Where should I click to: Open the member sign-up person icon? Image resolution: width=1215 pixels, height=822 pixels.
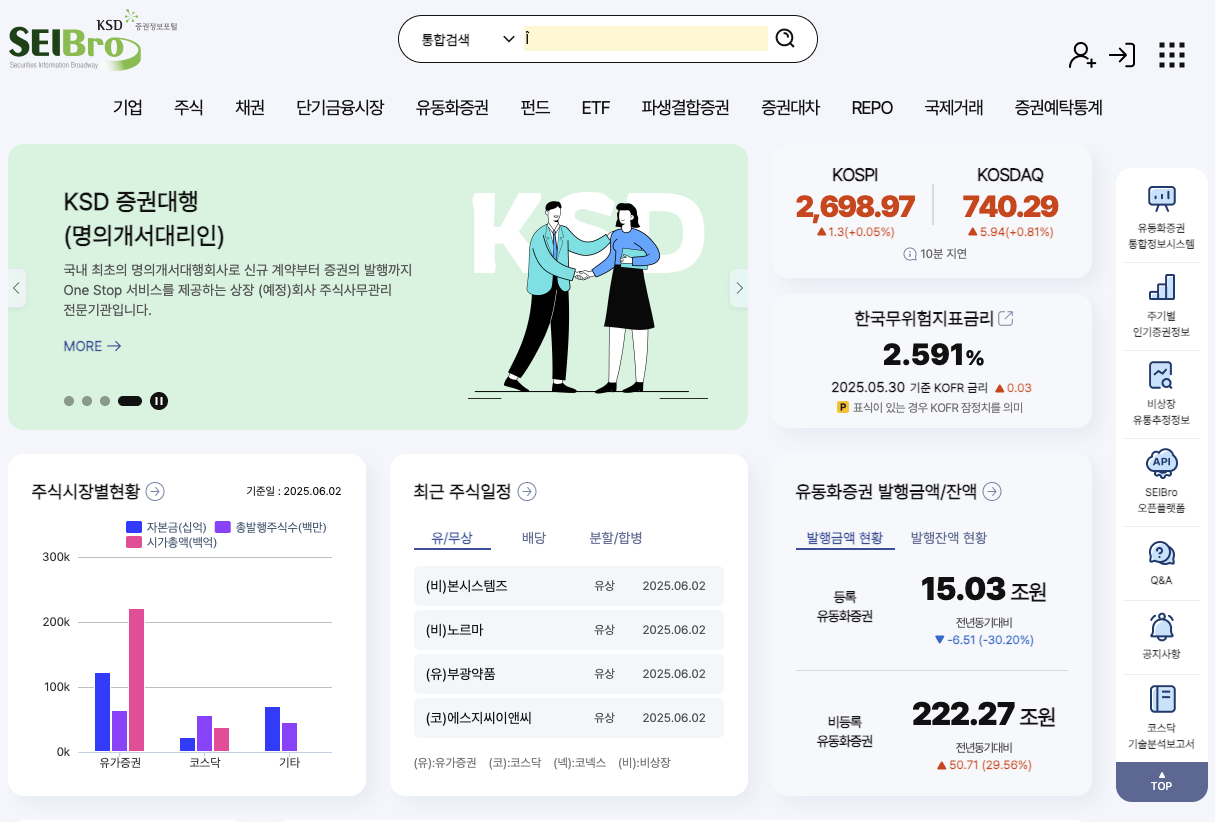tap(1082, 55)
